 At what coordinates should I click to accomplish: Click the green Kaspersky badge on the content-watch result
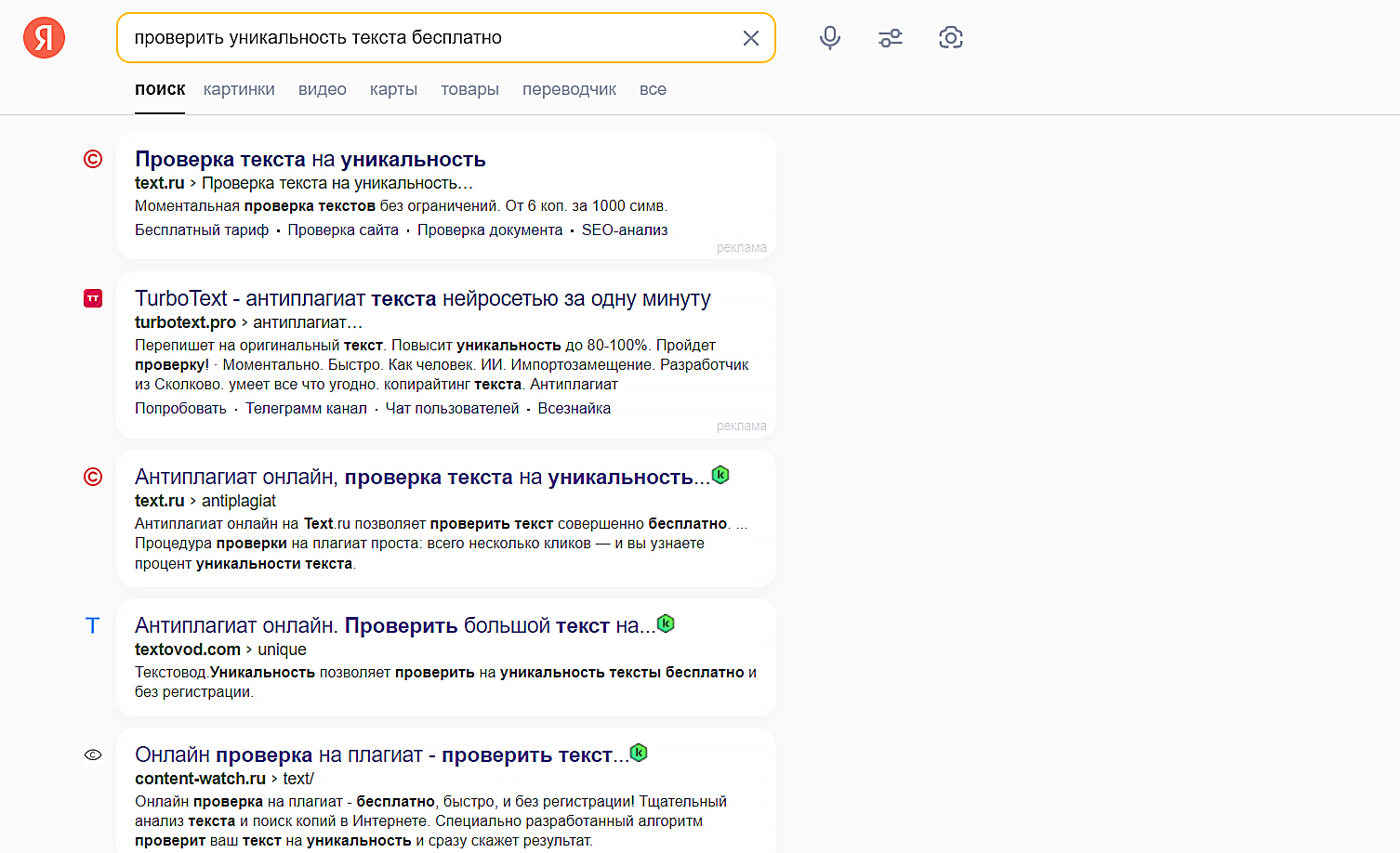point(639,753)
